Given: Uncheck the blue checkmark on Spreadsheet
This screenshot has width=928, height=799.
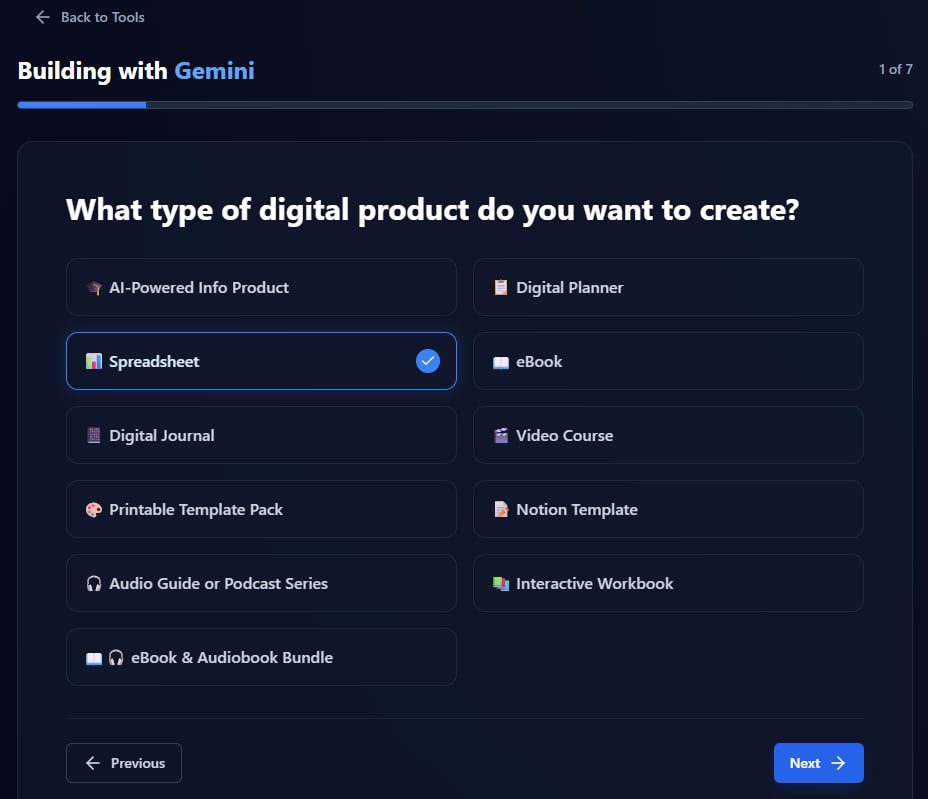Looking at the screenshot, I should pos(428,361).
